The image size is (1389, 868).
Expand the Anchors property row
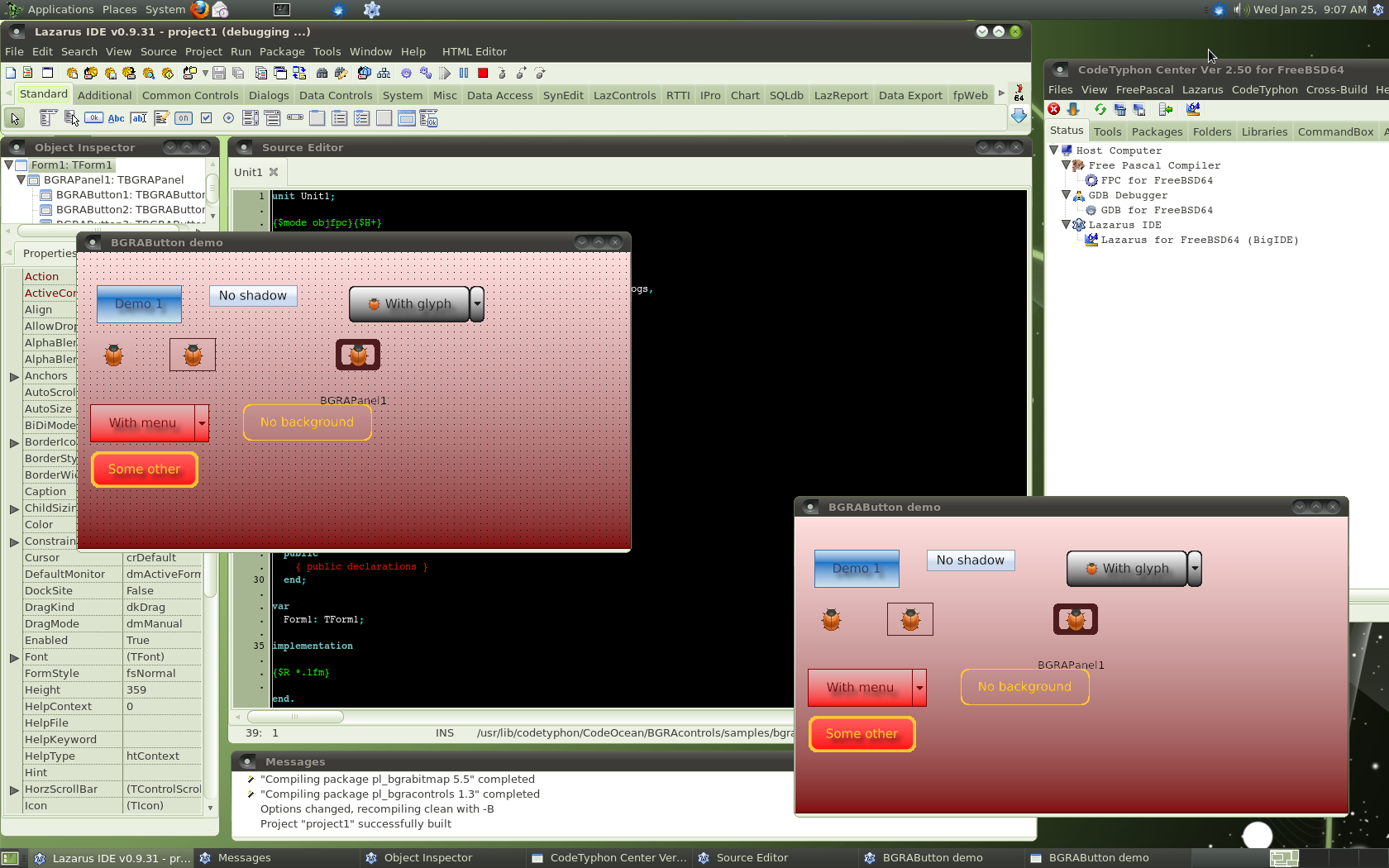click(14, 376)
